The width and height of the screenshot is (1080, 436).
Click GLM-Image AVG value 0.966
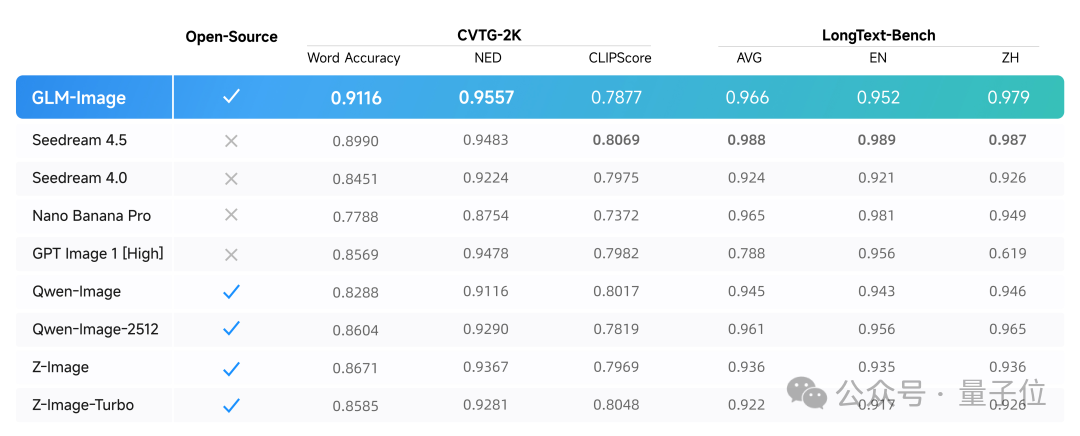click(747, 98)
